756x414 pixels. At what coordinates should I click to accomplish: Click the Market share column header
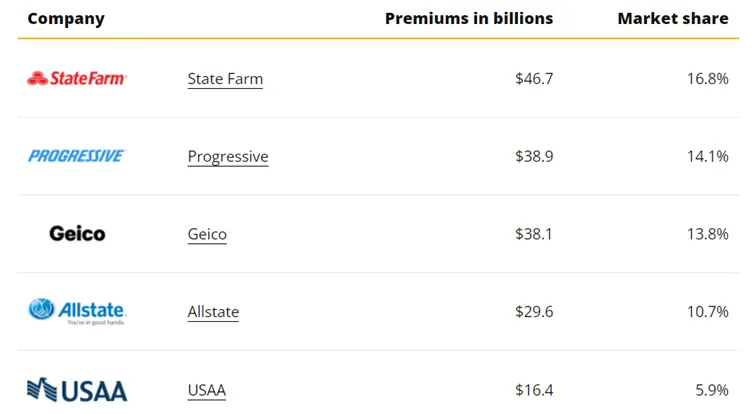pyautogui.click(x=673, y=18)
